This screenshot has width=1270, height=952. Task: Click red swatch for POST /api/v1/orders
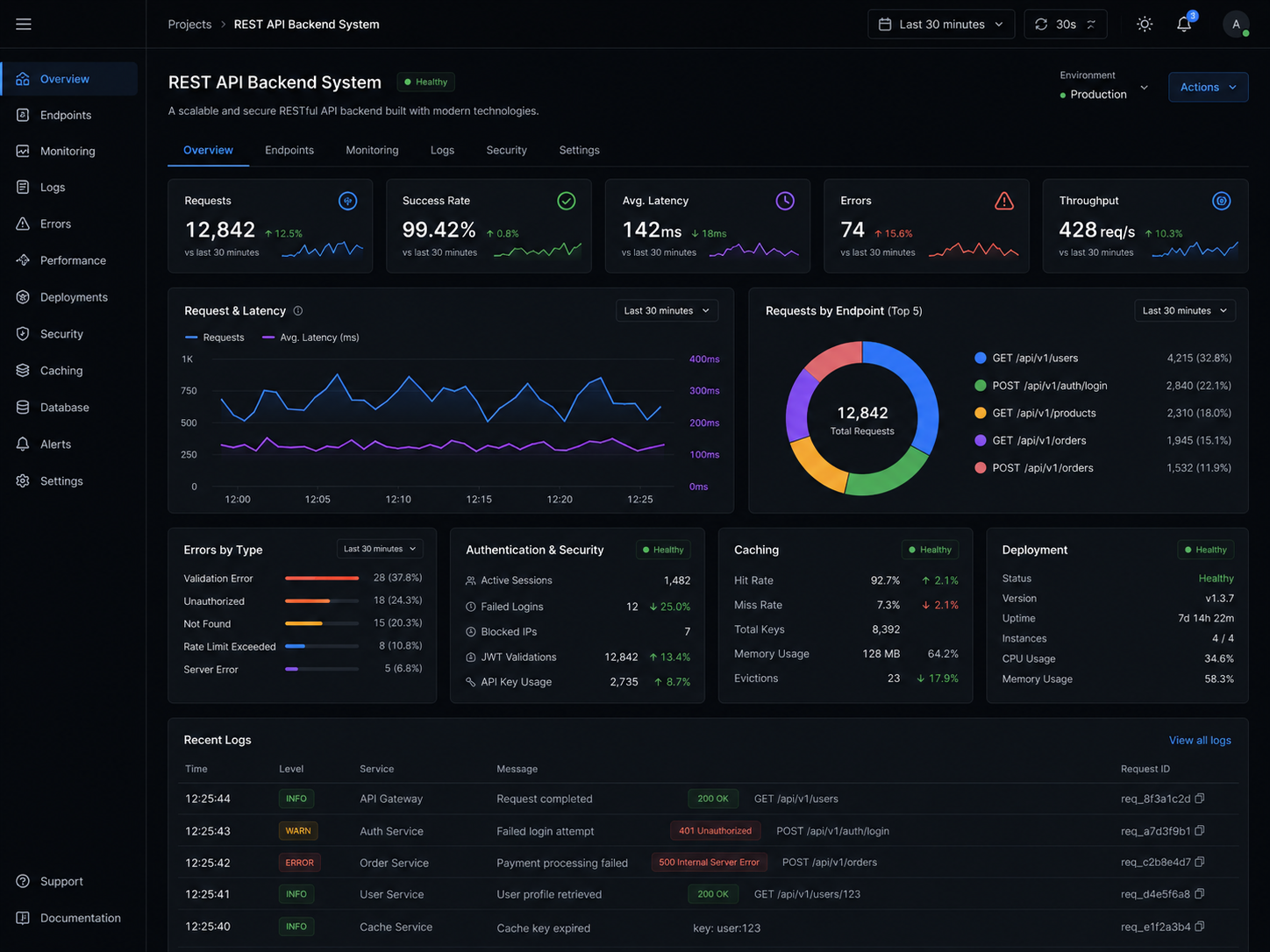pyautogui.click(x=981, y=468)
